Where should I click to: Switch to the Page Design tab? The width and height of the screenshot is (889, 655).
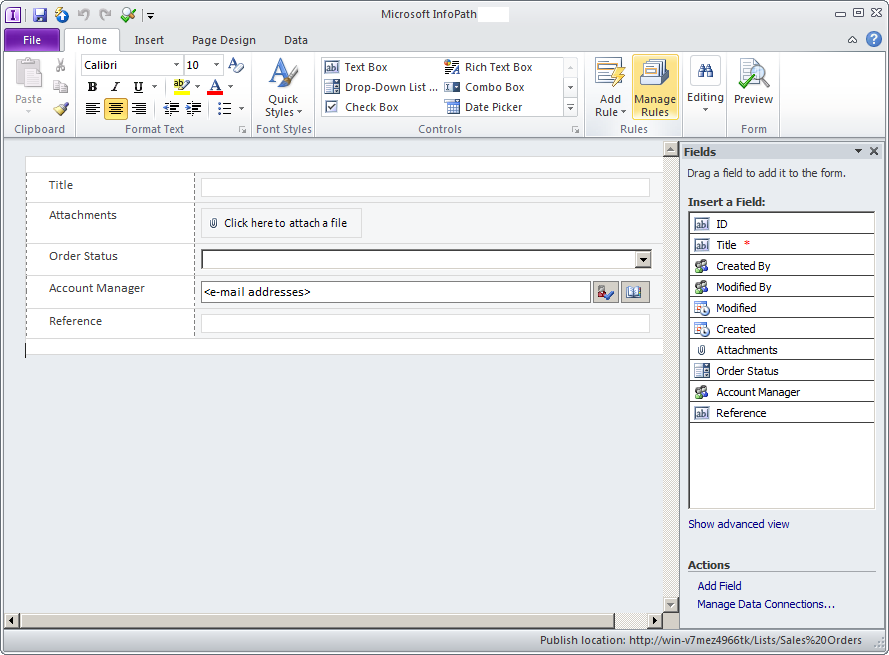[x=224, y=40]
